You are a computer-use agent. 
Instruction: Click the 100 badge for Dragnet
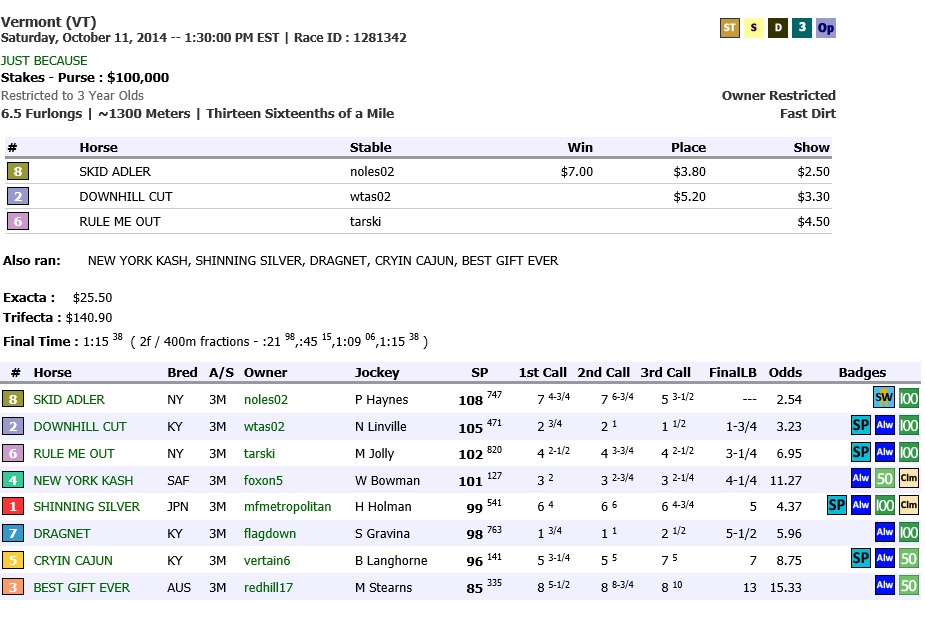[x=908, y=532]
